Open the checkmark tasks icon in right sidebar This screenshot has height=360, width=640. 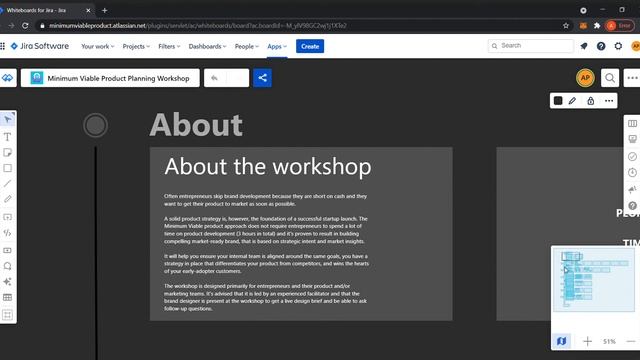click(632, 156)
